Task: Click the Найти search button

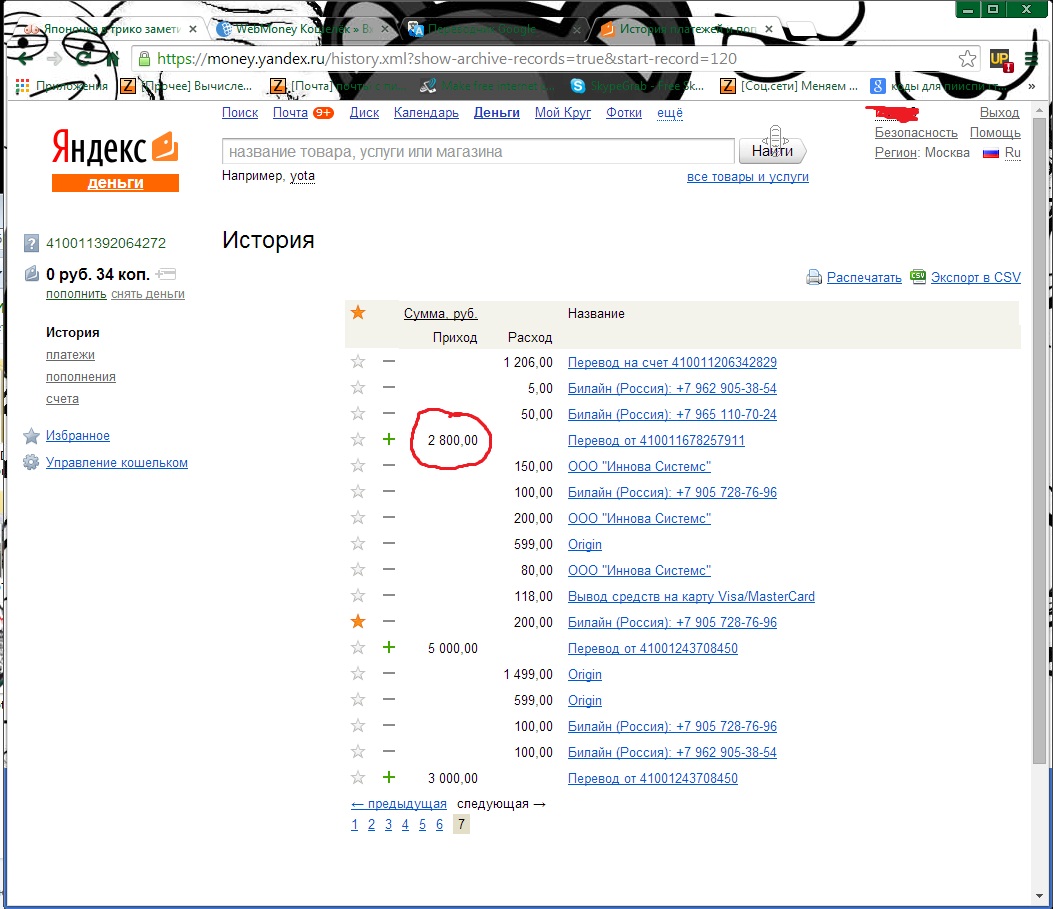Action: click(x=772, y=151)
